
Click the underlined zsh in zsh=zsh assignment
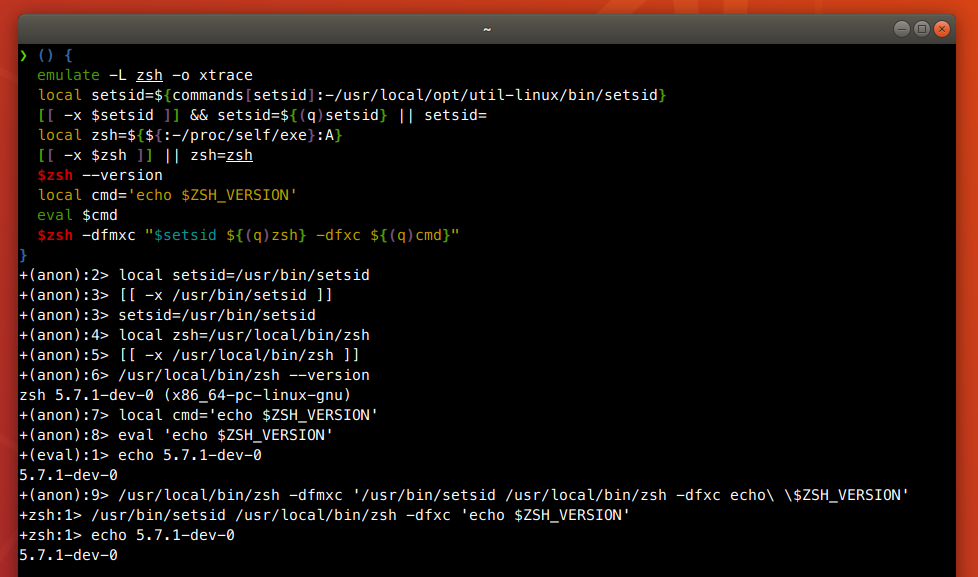(239, 155)
